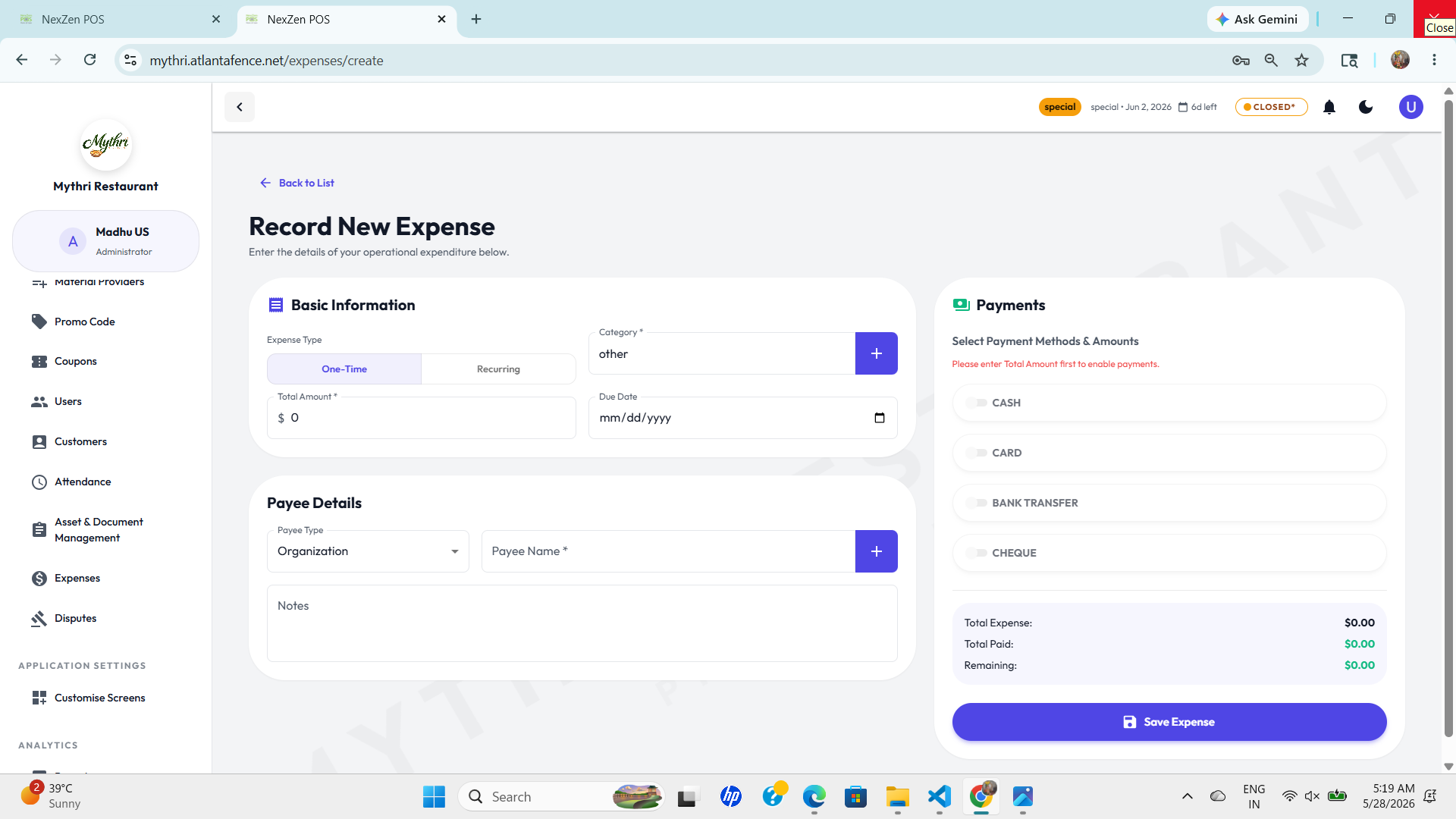Toggle the CASH payment method

[976, 403]
